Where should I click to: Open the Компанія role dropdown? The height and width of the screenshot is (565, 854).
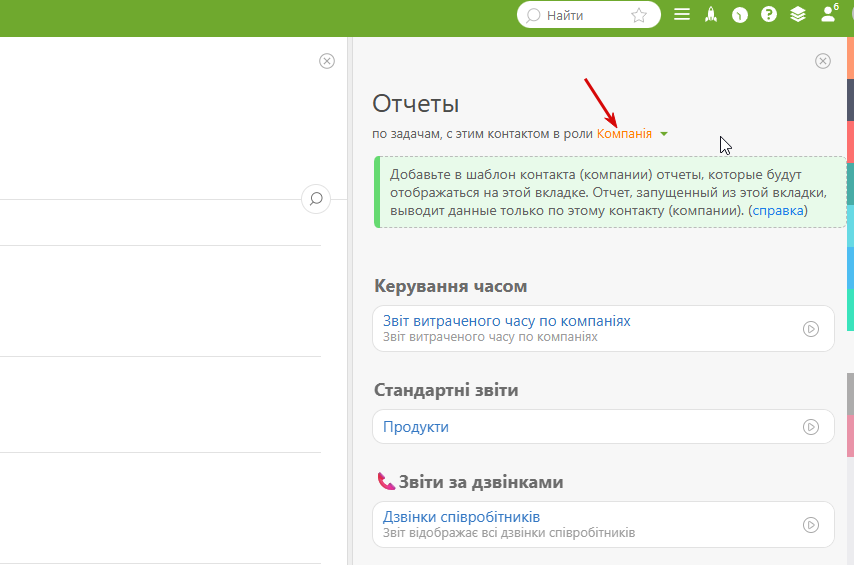[624, 134]
